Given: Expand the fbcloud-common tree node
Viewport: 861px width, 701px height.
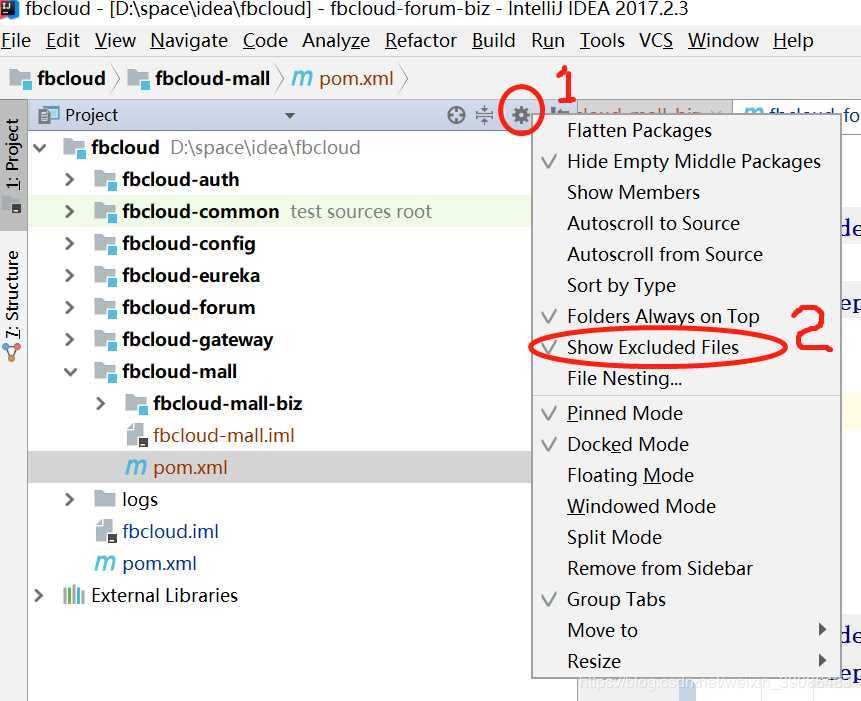Looking at the screenshot, I should 69,211.
